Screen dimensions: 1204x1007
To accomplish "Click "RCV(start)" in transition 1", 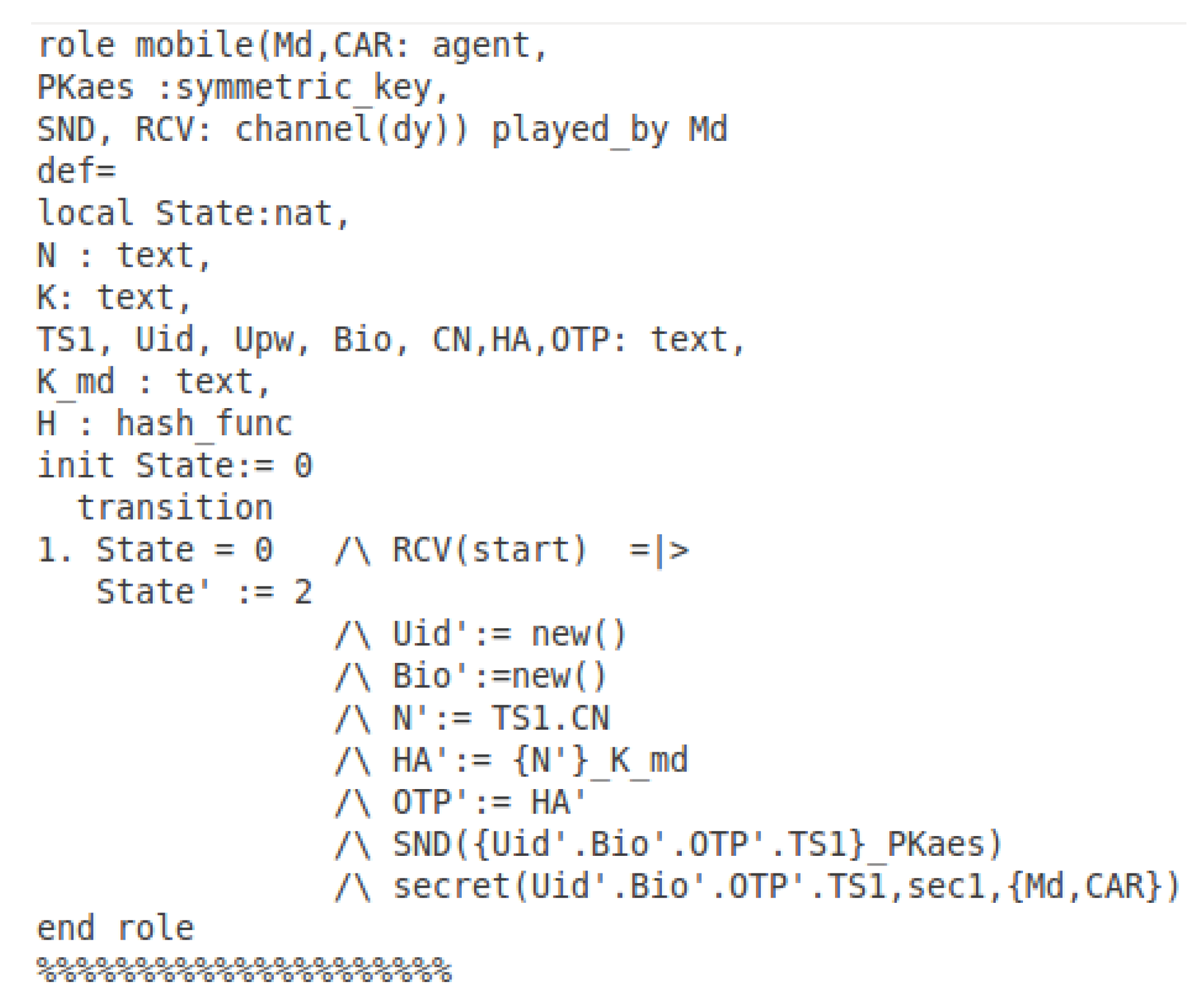I will point(489,550).
